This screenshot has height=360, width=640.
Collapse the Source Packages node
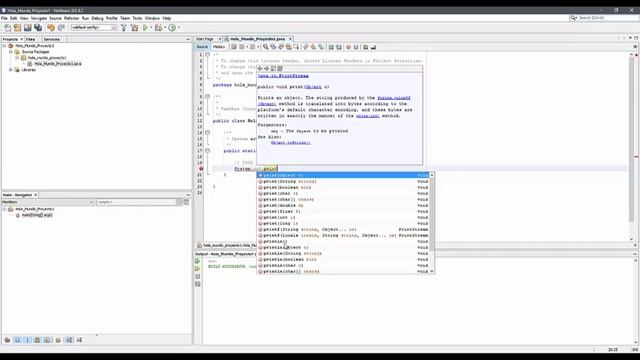11,52
